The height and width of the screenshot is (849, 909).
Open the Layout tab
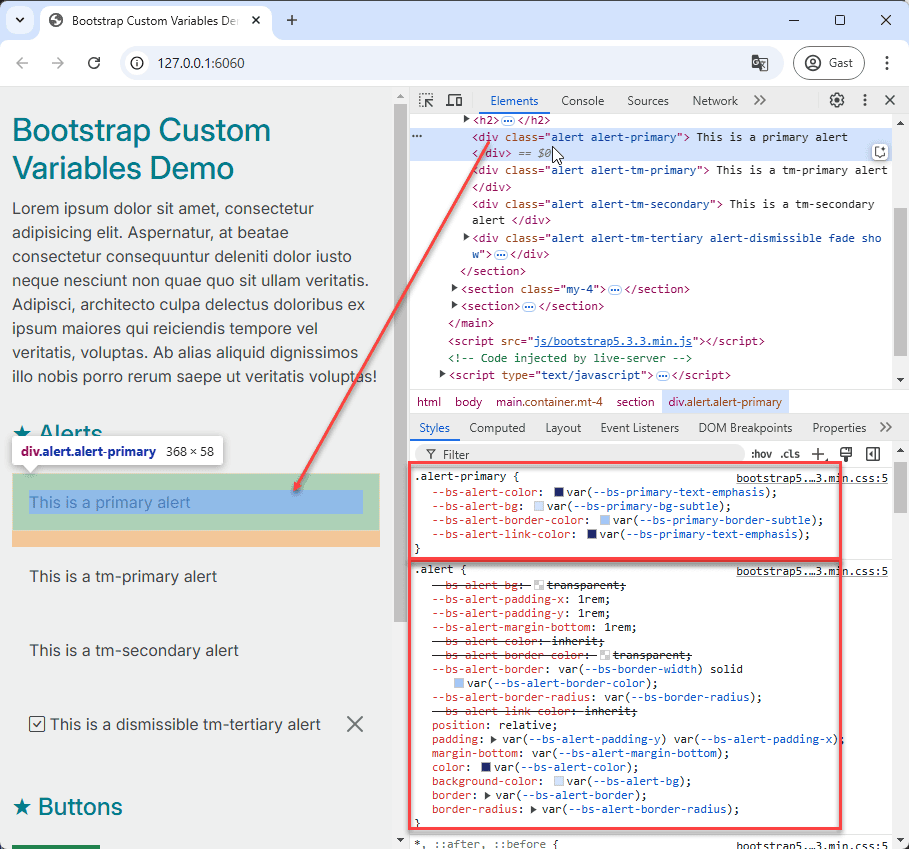click(x=563, y=428)
